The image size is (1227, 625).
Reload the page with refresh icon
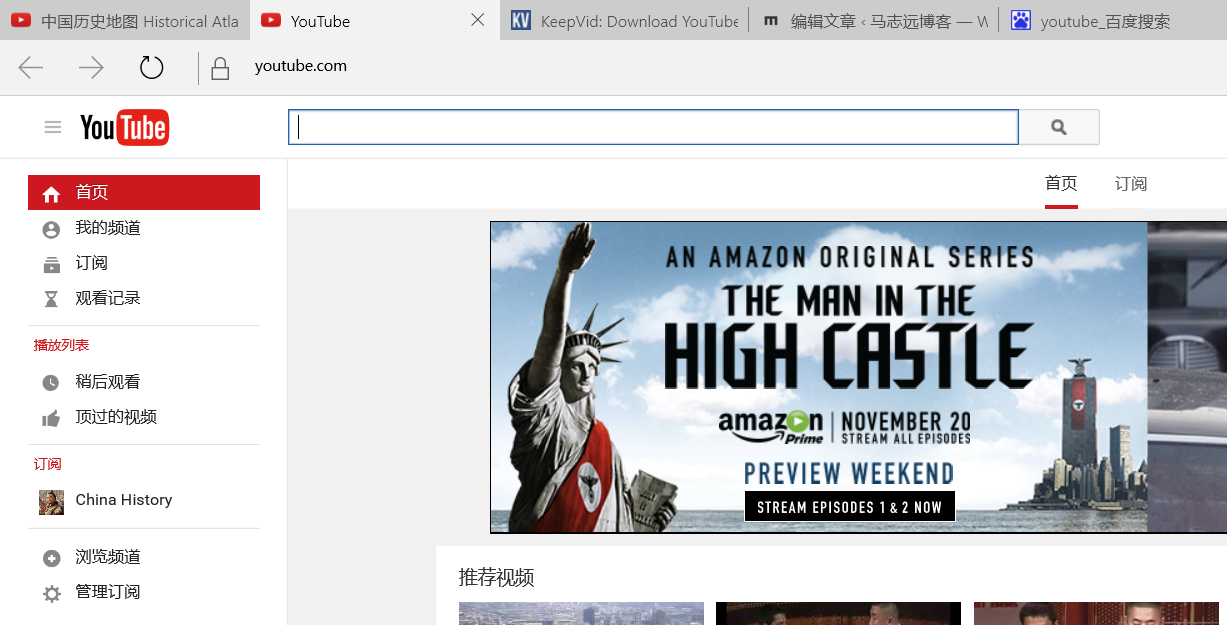(x=151, y=67)
